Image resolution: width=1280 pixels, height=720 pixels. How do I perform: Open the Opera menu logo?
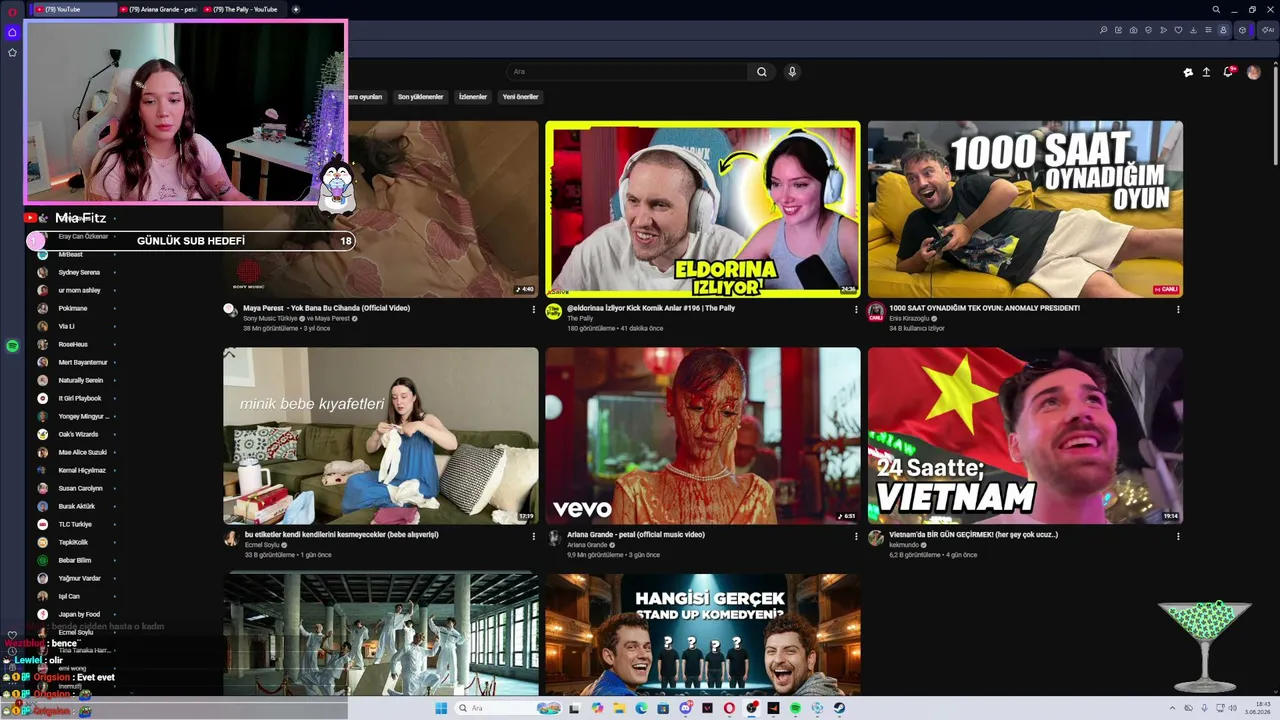pos(12,10)
